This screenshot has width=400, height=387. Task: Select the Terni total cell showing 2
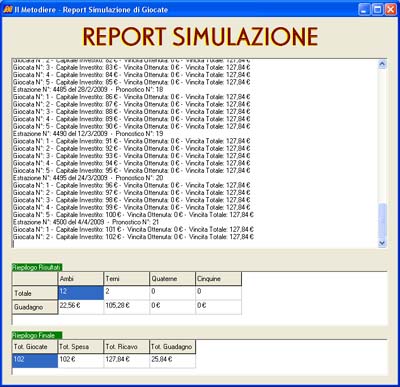pos(127,293)
